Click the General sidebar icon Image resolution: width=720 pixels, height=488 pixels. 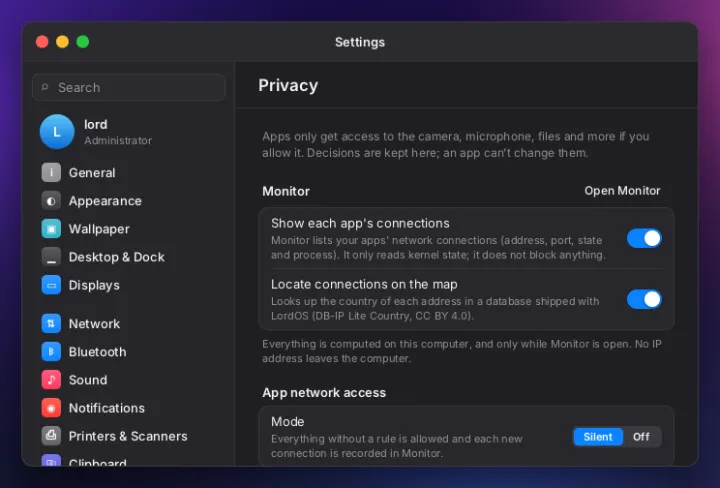click(51, 173)
